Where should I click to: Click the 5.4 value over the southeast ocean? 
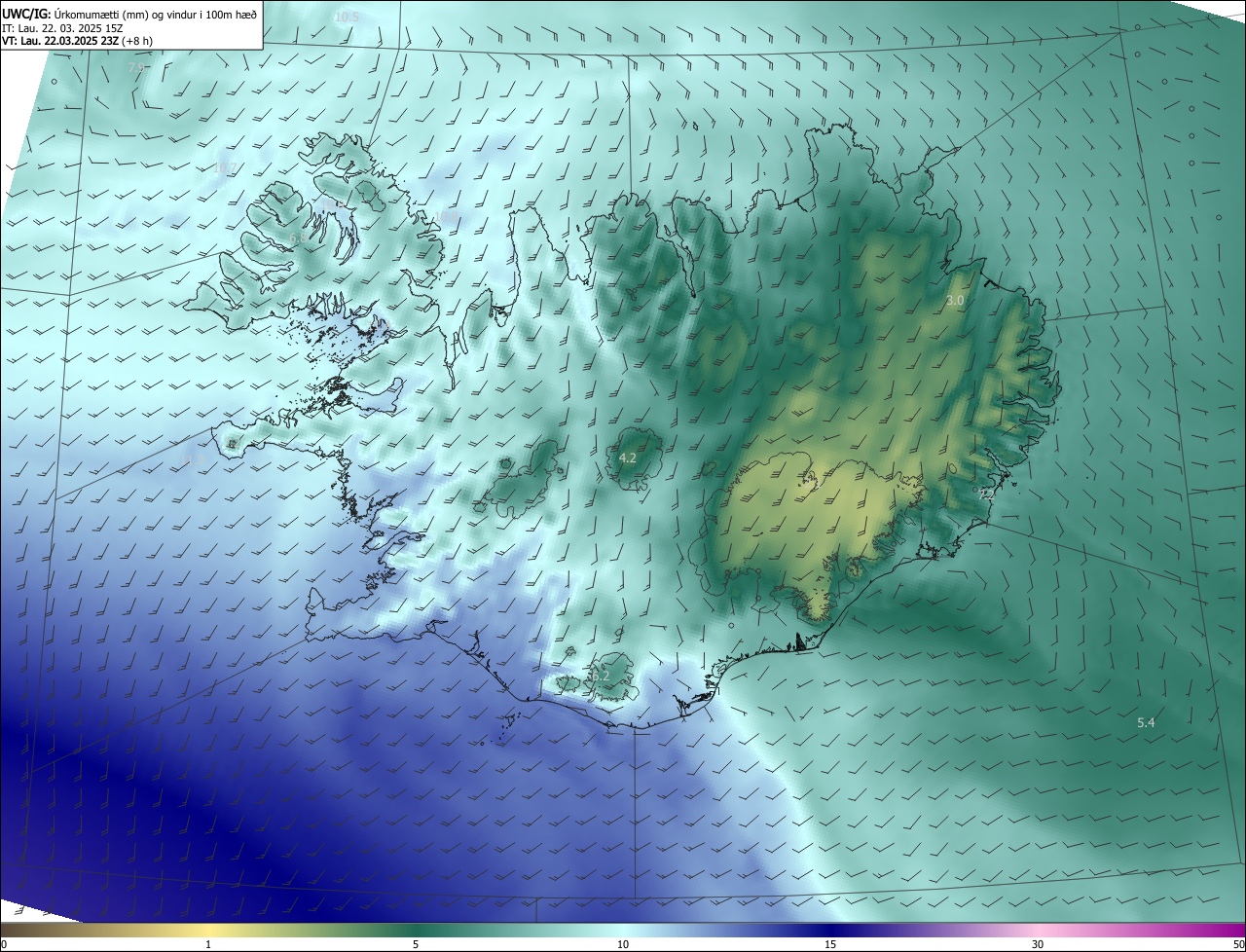[1146, 722]
